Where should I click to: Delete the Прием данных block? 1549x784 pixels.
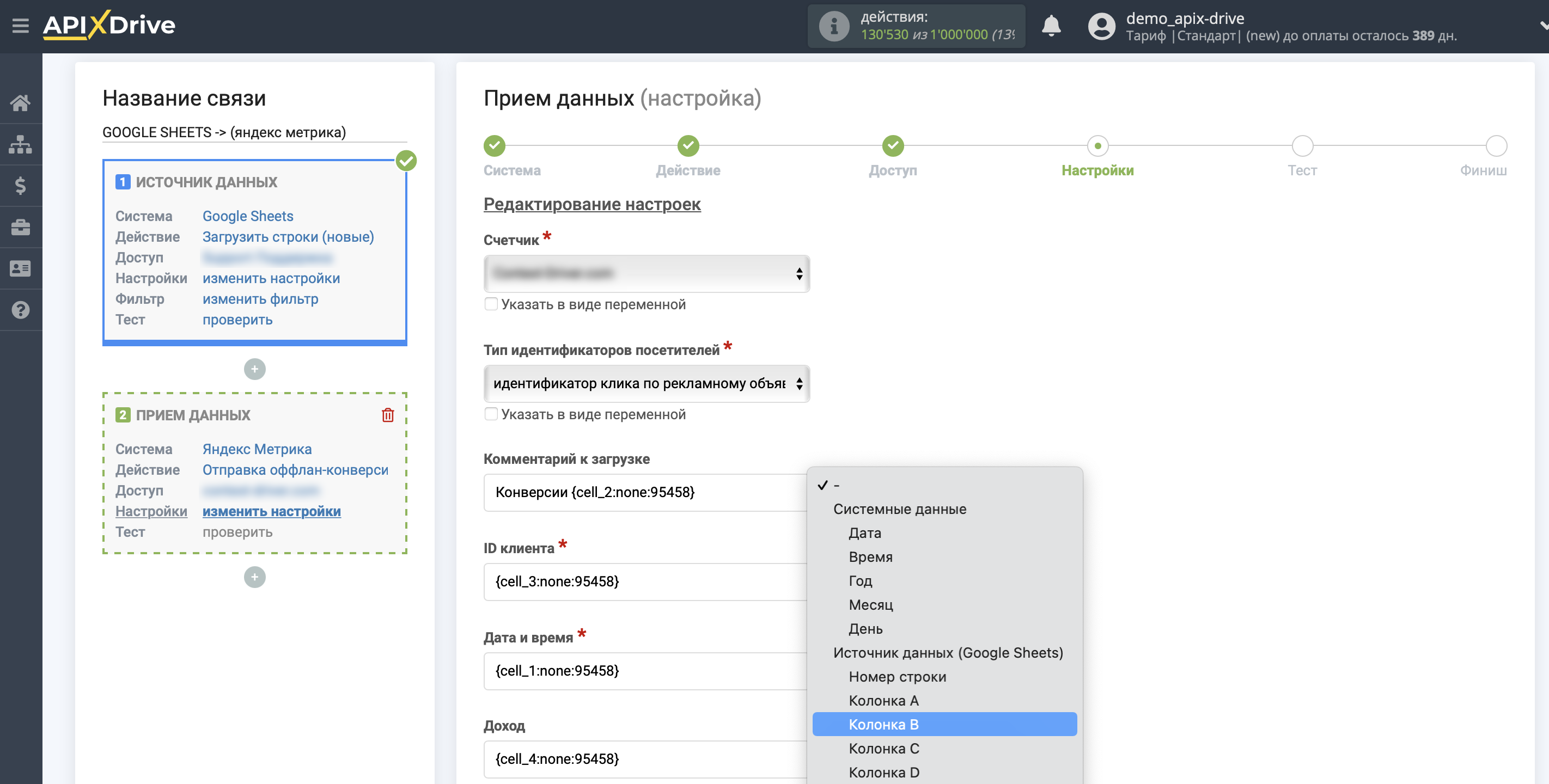(388, 415)
